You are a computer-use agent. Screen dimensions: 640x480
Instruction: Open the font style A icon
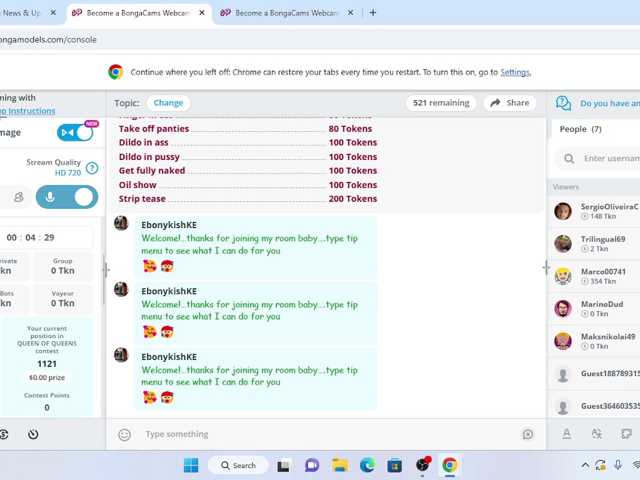[567, 433]
